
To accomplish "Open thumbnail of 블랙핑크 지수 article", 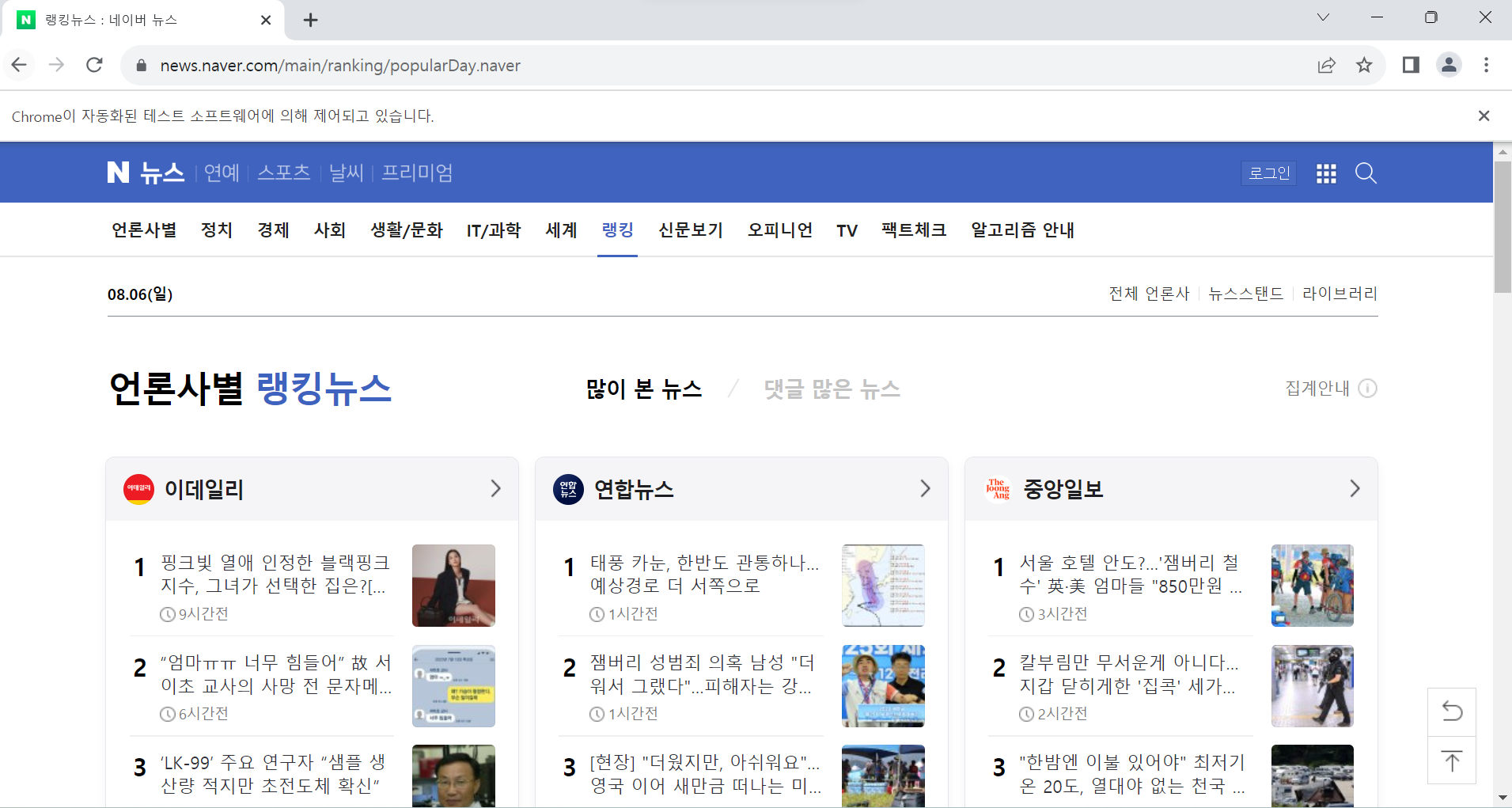I will coord(453,586).
